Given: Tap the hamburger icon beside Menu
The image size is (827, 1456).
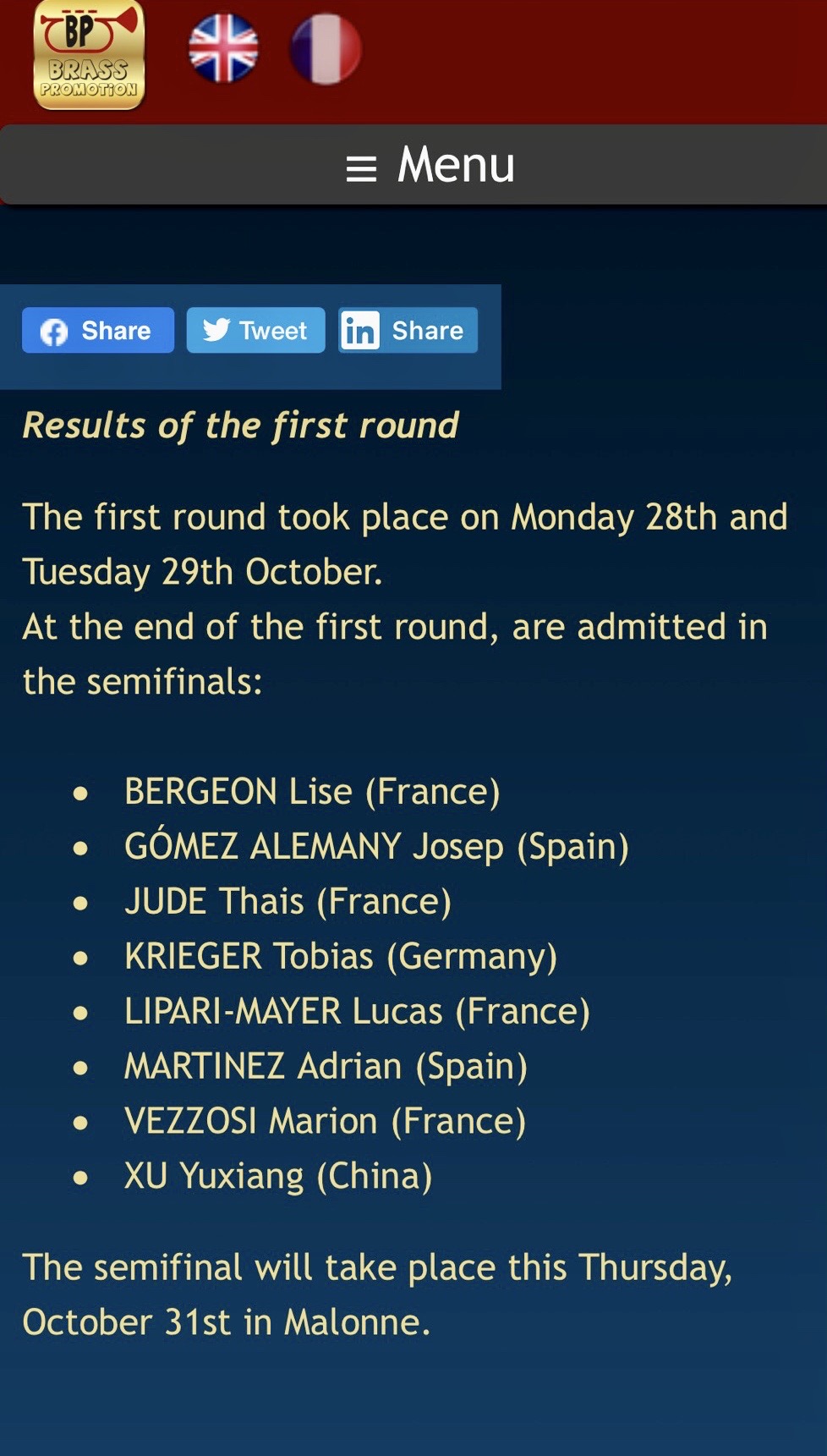Looking at the screenshot, I should click(361, 168).
